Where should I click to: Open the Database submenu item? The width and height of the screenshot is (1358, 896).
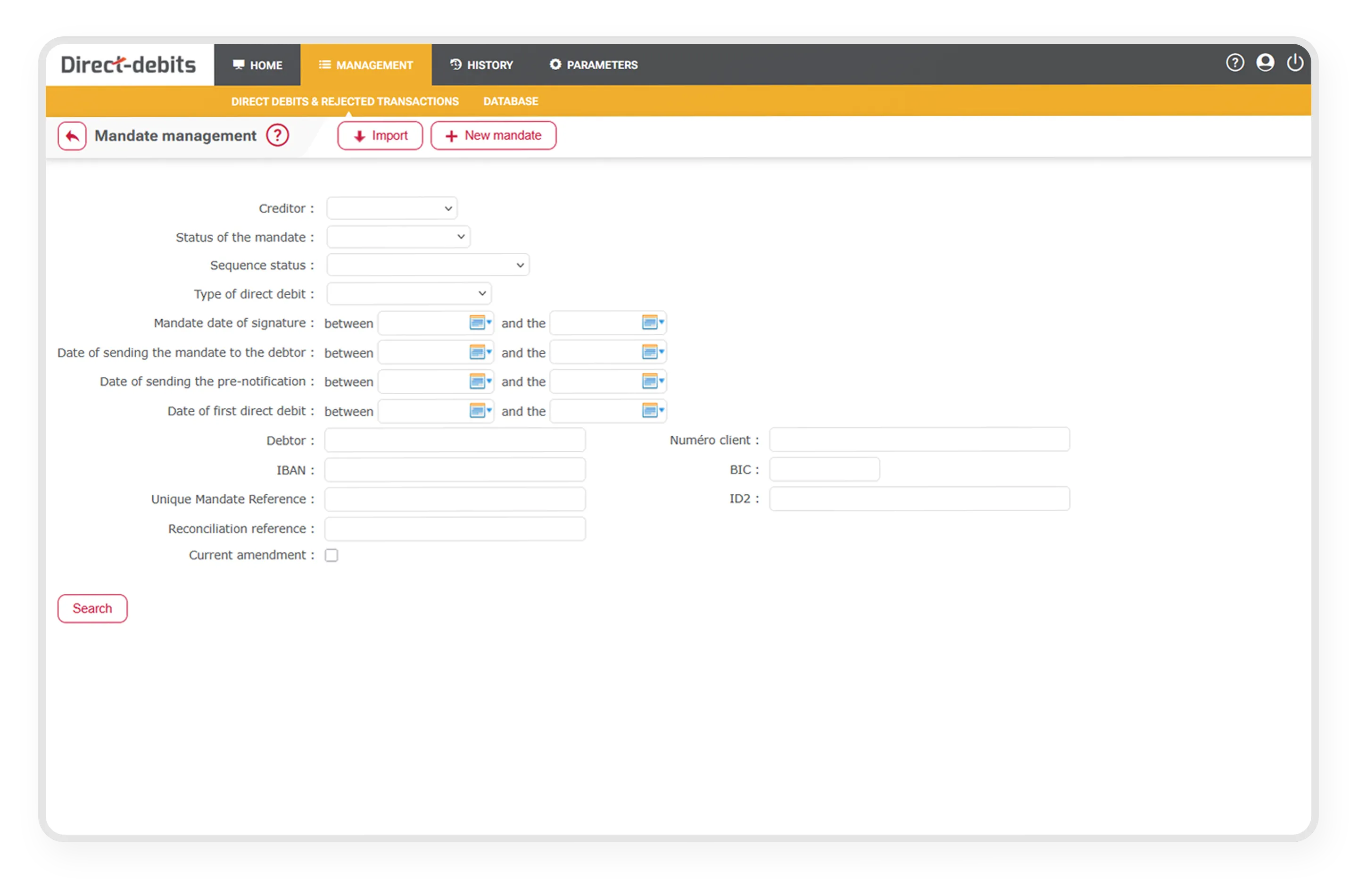pos(510,101)
